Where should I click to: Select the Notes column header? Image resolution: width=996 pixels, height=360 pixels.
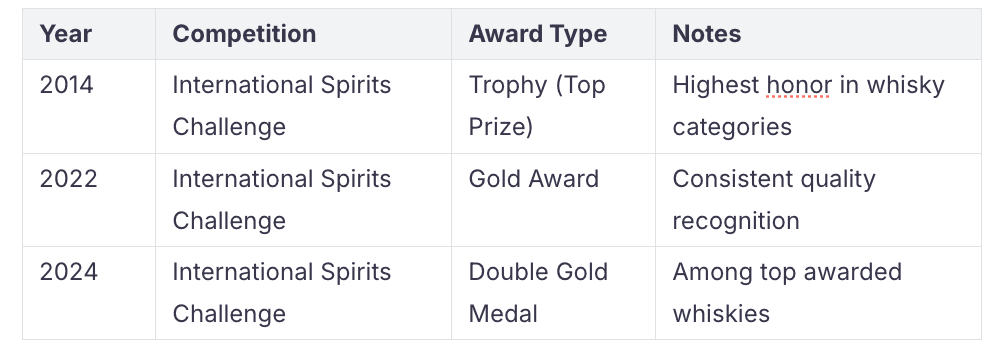(706, 34)
